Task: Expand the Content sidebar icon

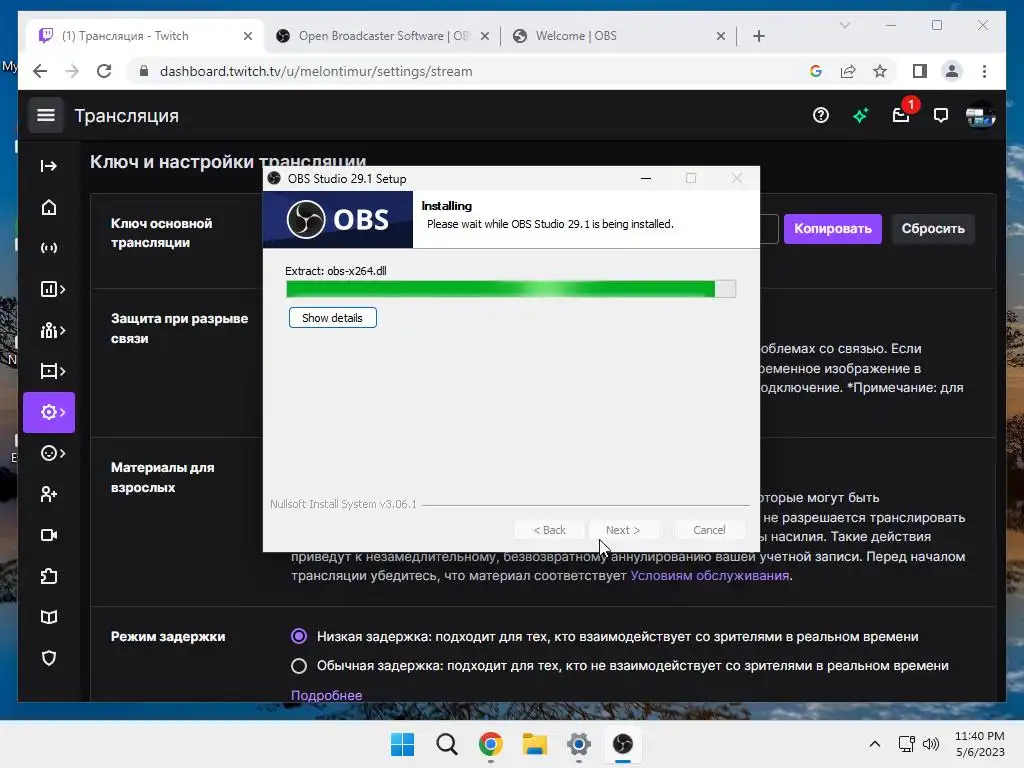Action: [52, 371]
